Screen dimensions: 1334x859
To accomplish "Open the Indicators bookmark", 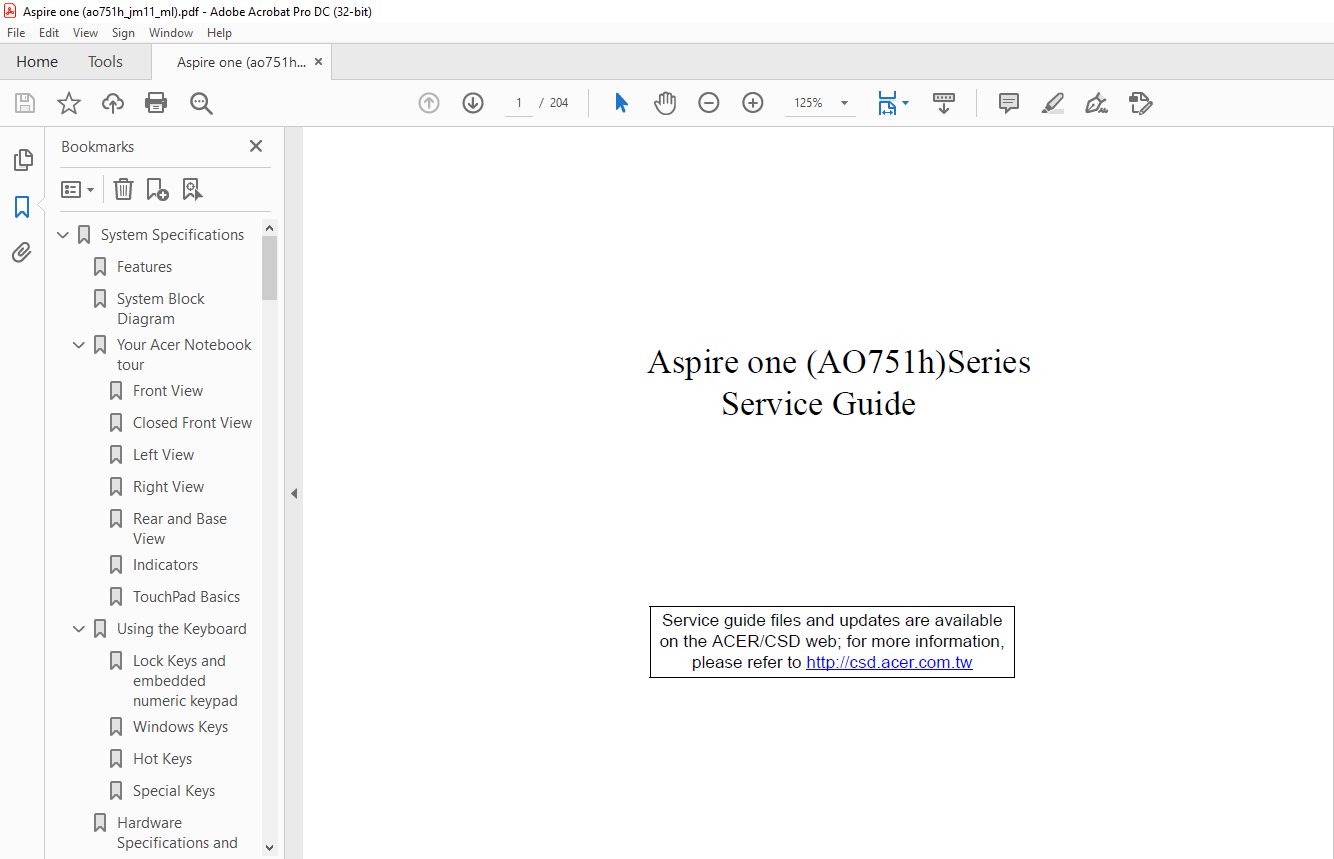I will click(165, 565).
